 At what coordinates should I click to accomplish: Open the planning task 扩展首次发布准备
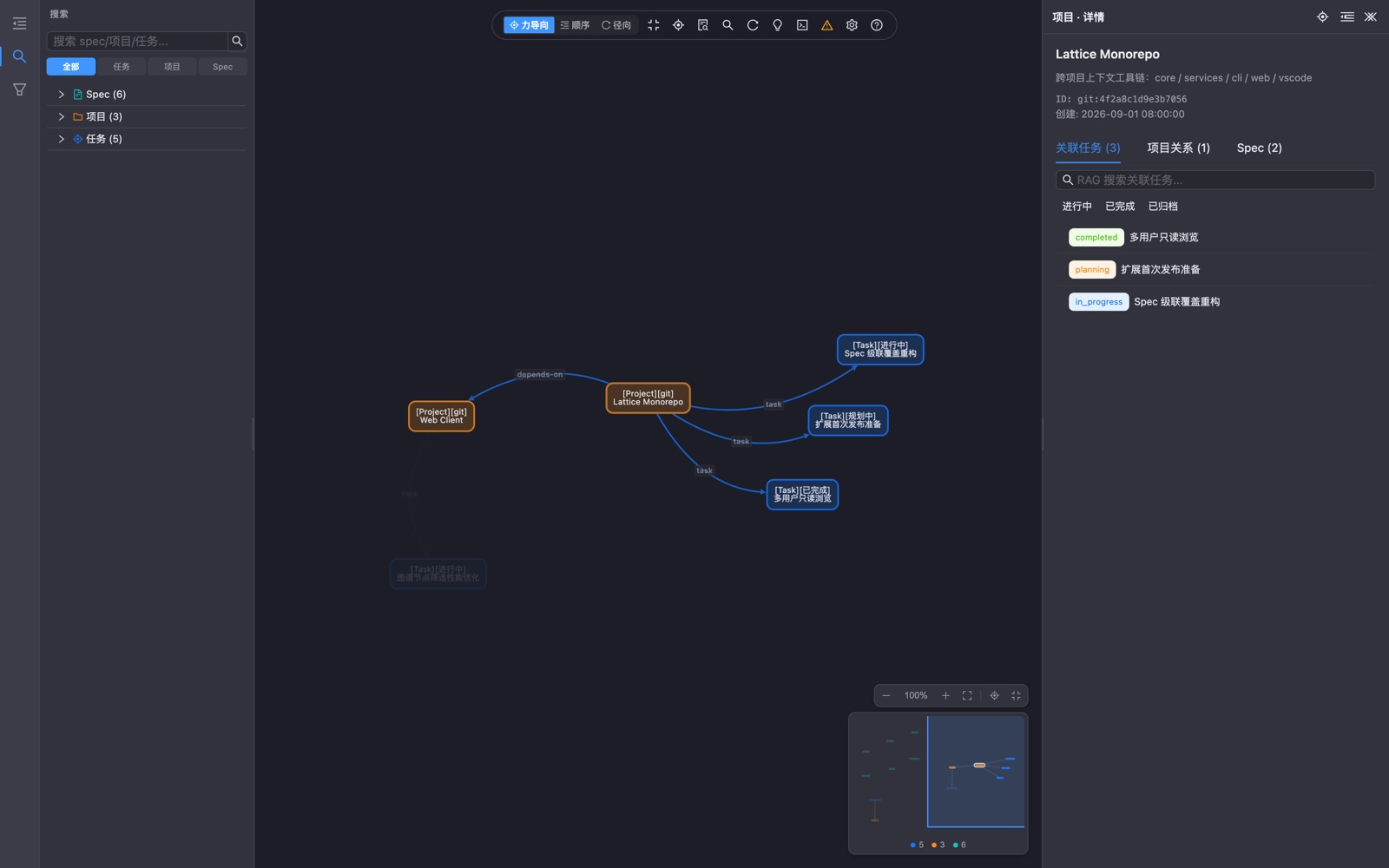(1215, 269)
